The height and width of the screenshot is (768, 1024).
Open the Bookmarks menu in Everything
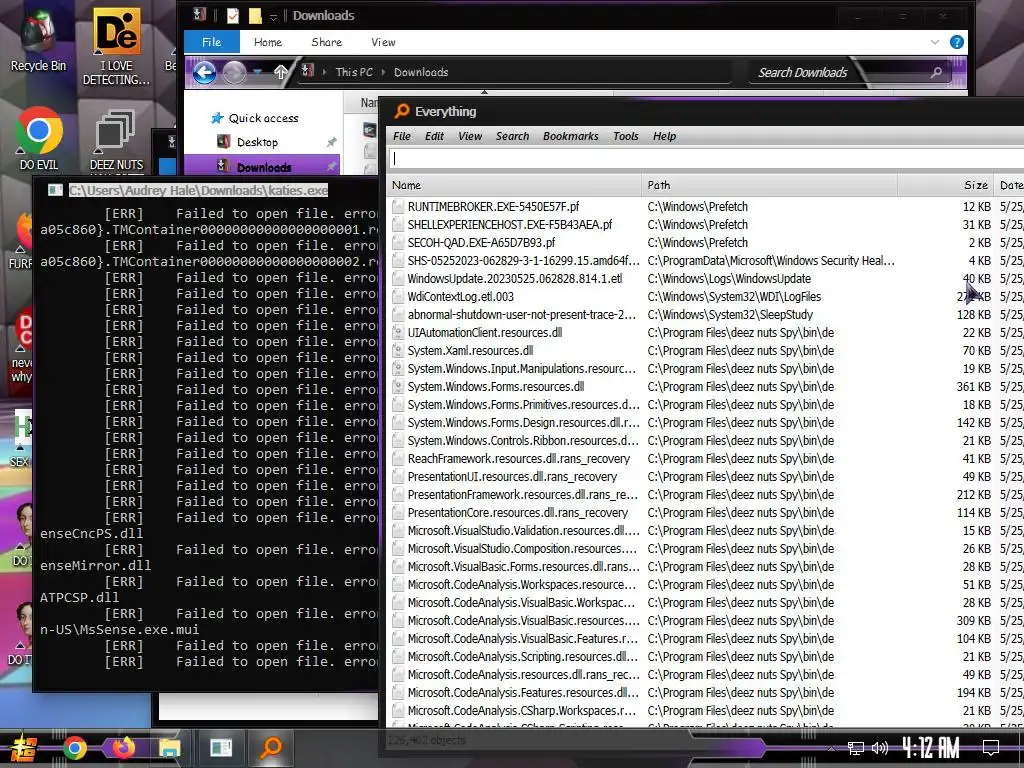[570, 136]
